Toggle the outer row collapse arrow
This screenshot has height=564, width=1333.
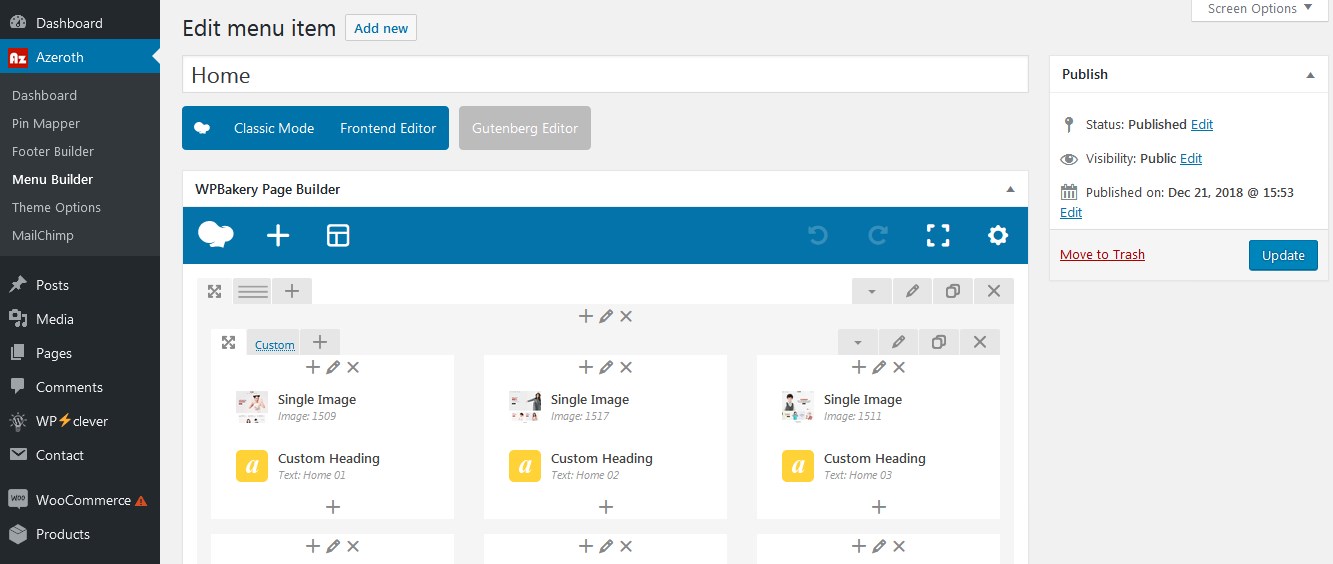(872, 291)
